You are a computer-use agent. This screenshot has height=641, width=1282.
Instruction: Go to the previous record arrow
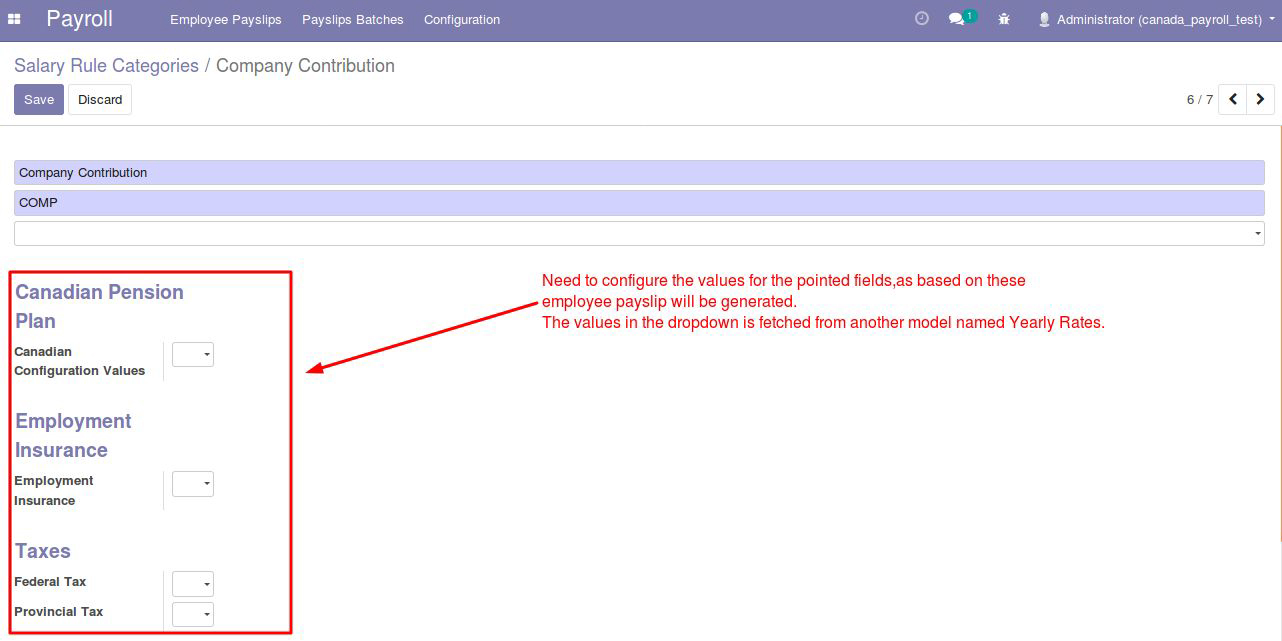pos(1233,99)
